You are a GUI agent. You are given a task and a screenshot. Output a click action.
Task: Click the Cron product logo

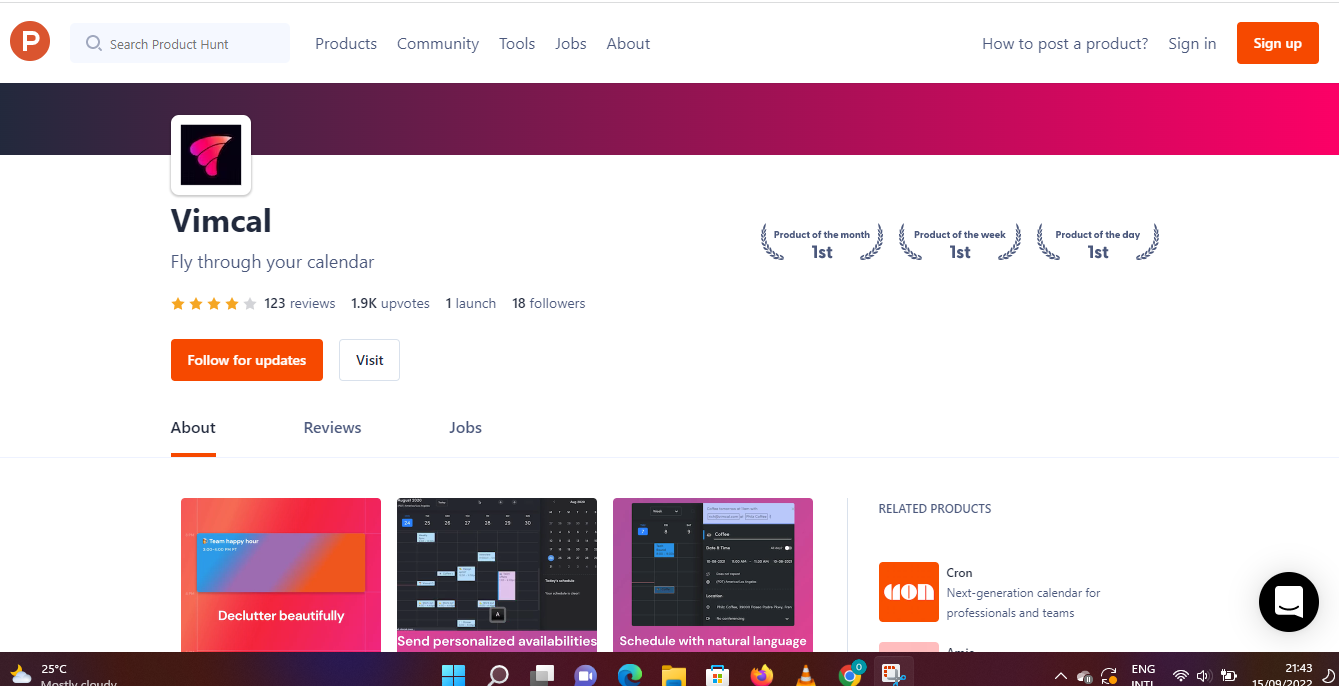click(x=909, y=592)
